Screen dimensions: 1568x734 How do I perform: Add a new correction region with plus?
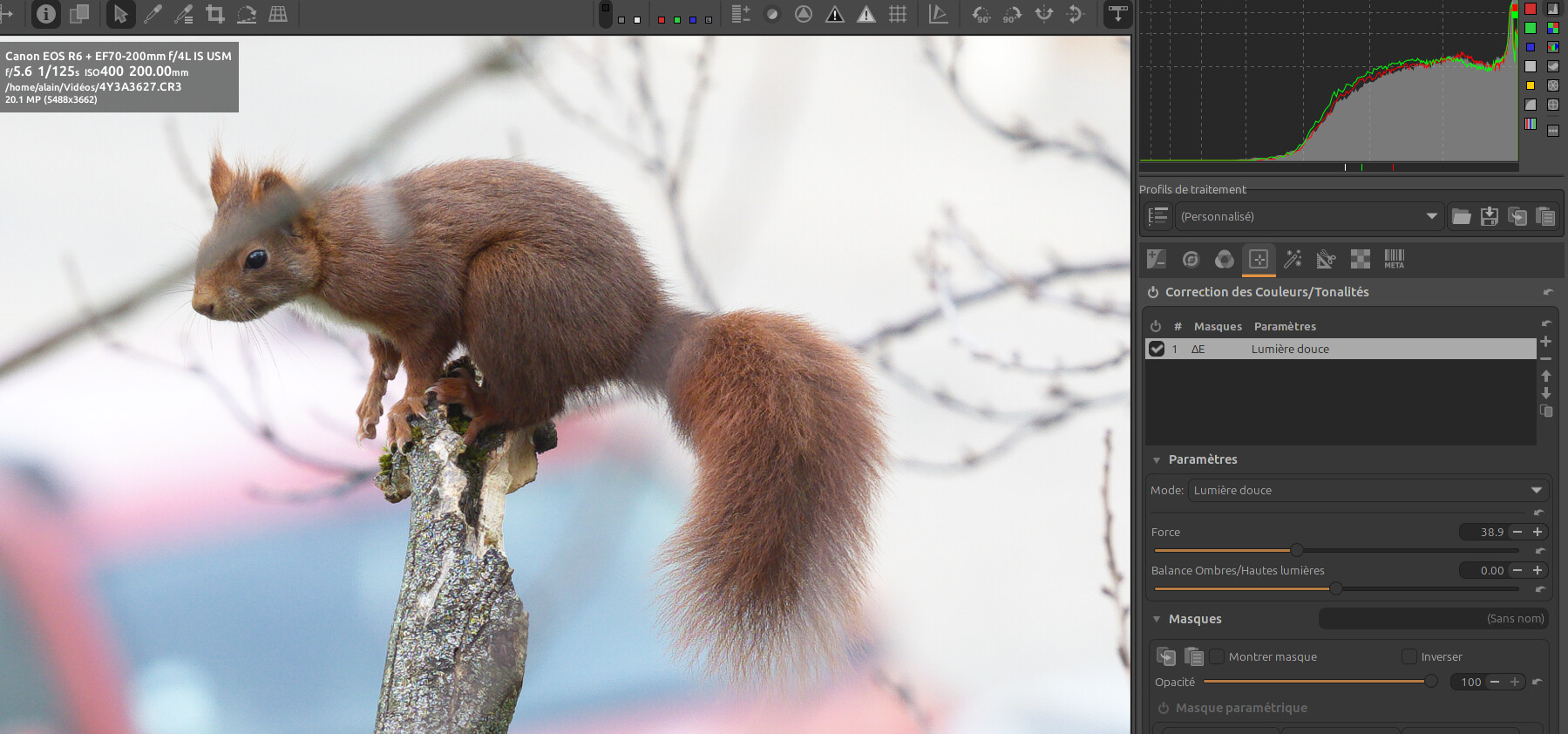pyautogui.click(x=1546, y=342)
